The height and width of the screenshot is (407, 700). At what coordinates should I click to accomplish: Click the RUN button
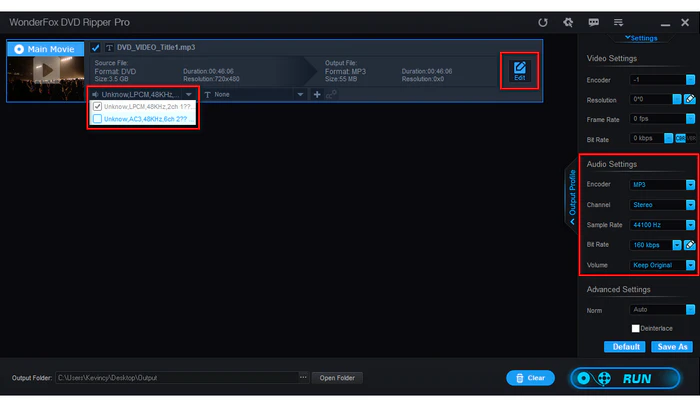pos(625,378)
